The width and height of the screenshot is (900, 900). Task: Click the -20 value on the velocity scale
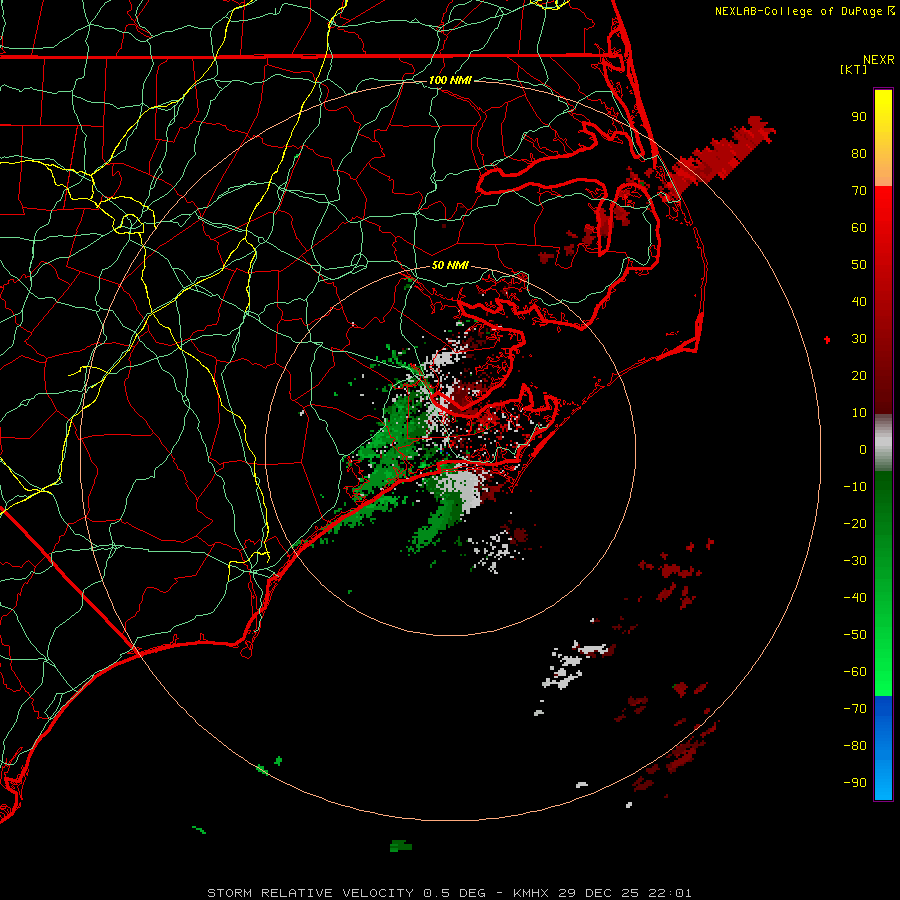[x=855, y=523]
